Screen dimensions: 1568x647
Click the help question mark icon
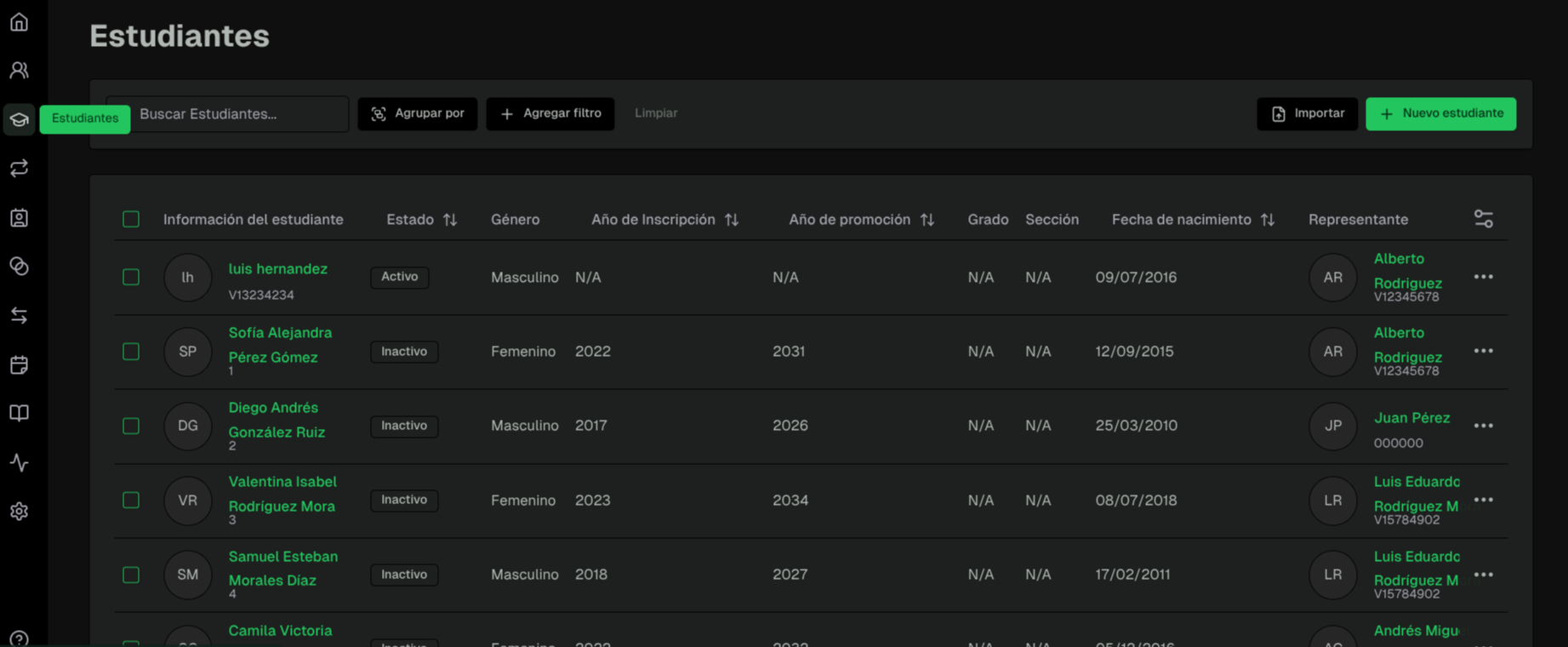(19, 638)
